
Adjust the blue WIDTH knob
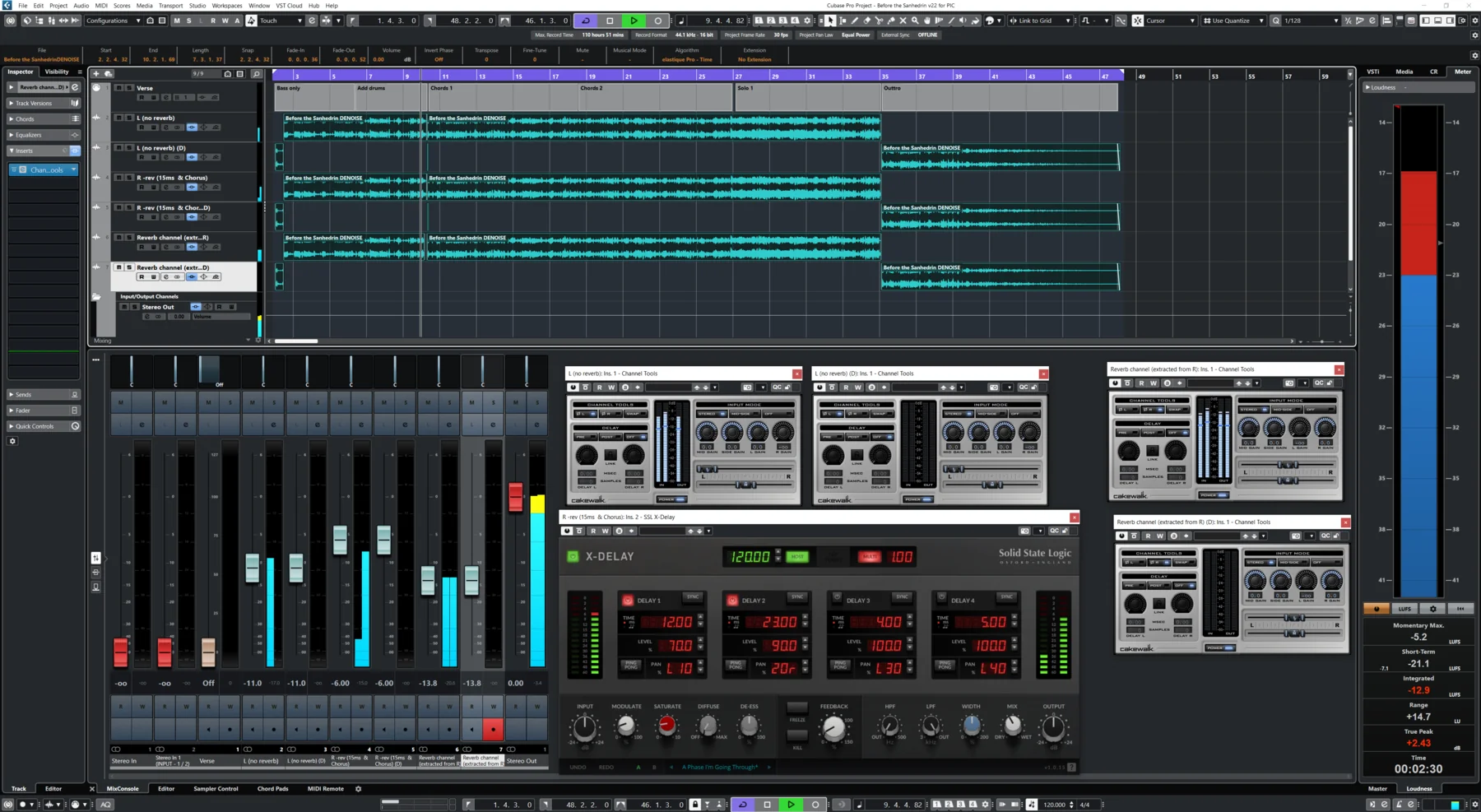pyautogui.click(x=971, y=726)
